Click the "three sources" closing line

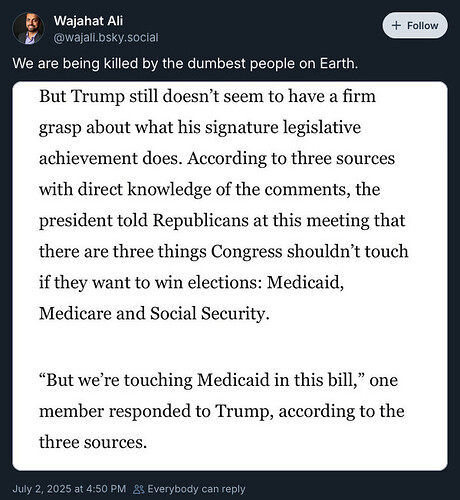[x=93, y=442]
